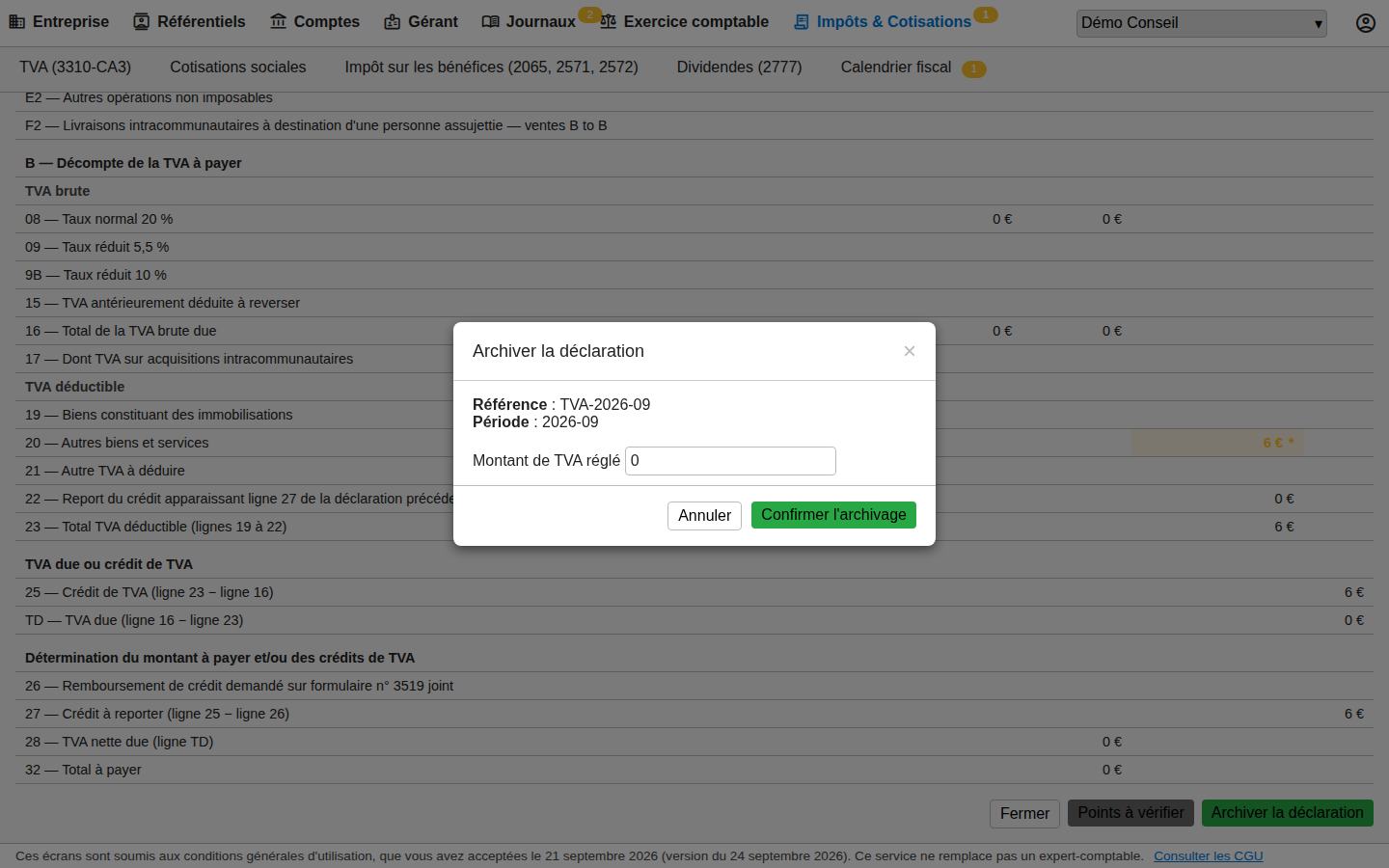
Task: Select row 27 — Crédit à reporter
Action: pyautogui.click(x=694, y=714)
